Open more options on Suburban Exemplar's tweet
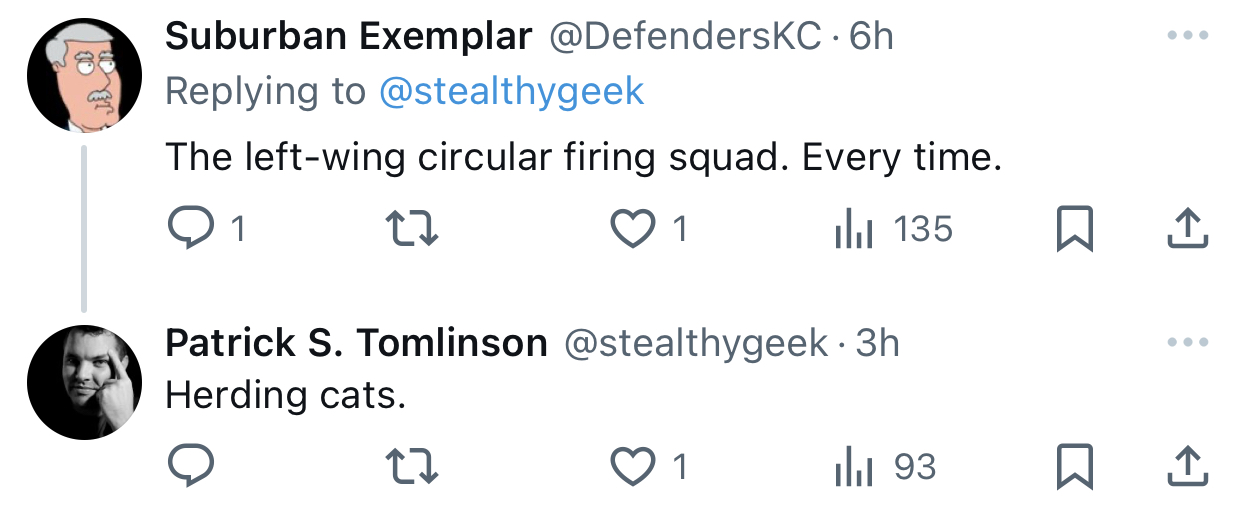 click(1188, 35)
